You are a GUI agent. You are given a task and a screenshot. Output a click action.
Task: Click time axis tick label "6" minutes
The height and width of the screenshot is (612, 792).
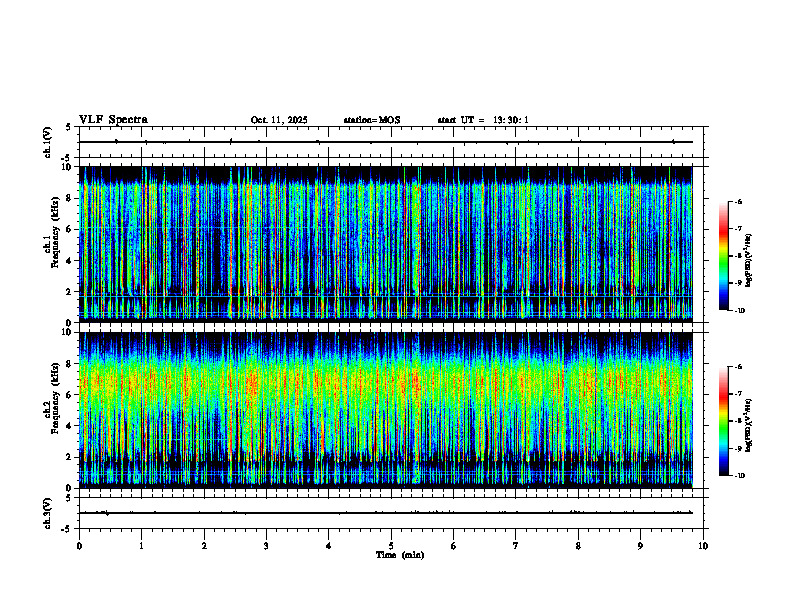click(x=454, y=546)
